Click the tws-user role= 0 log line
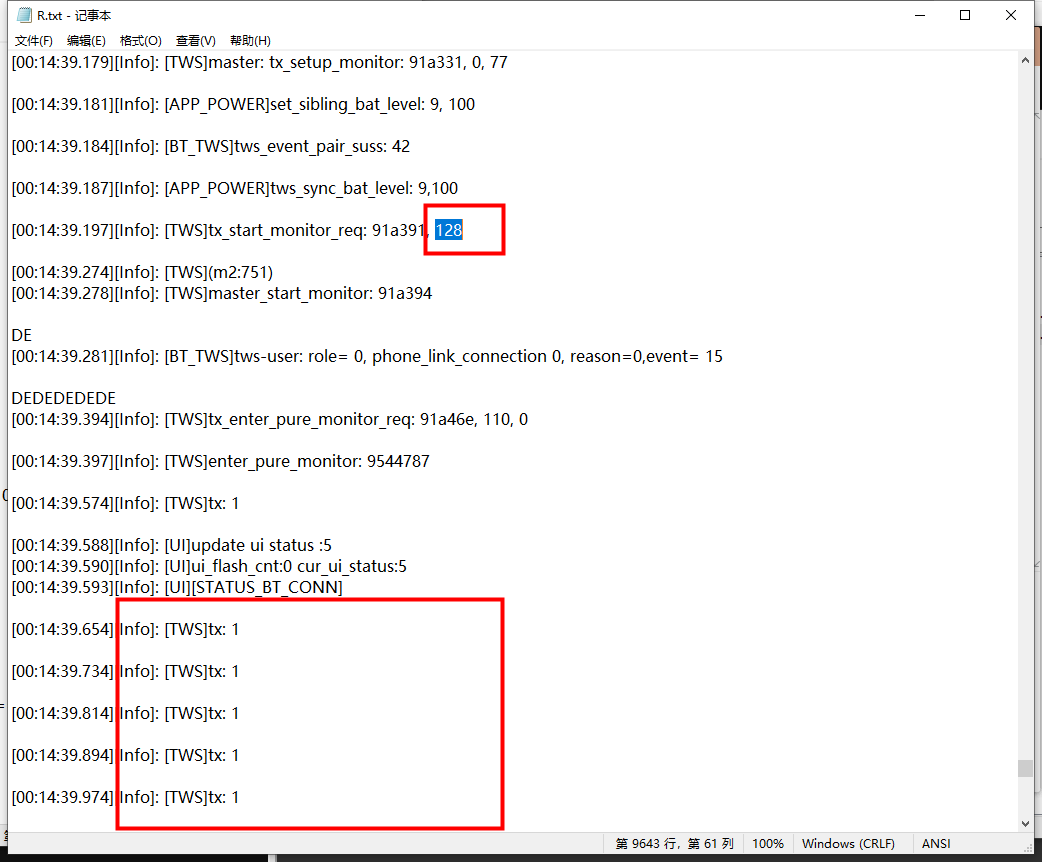Image resolution: width=1042 pixels, height=862 pixels. pyautogui.click(x=367, y=356)
